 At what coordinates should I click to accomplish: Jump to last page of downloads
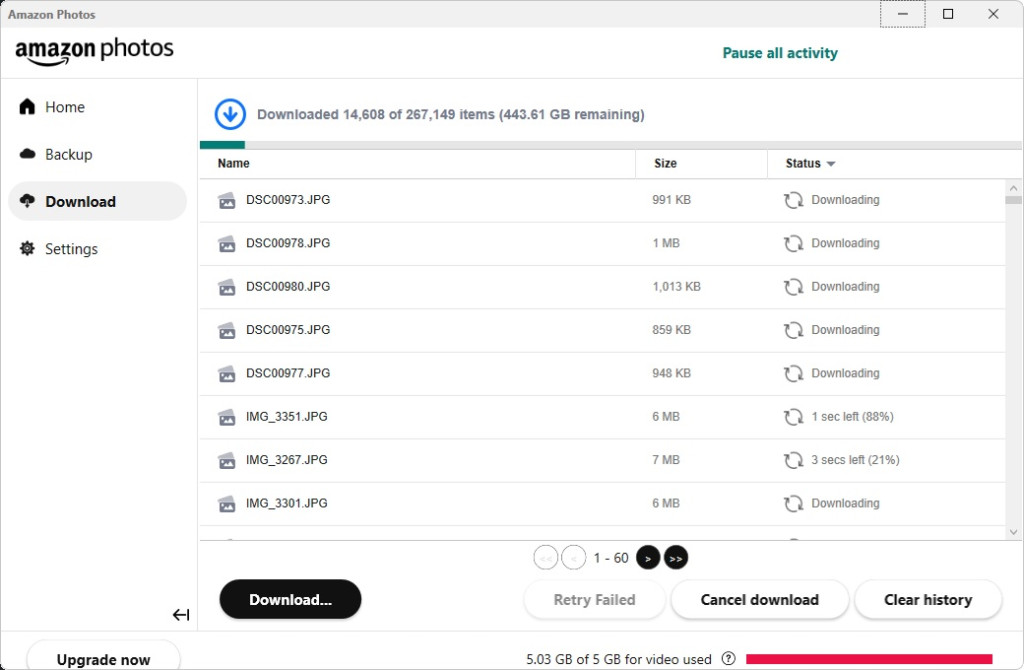[676, 558]
